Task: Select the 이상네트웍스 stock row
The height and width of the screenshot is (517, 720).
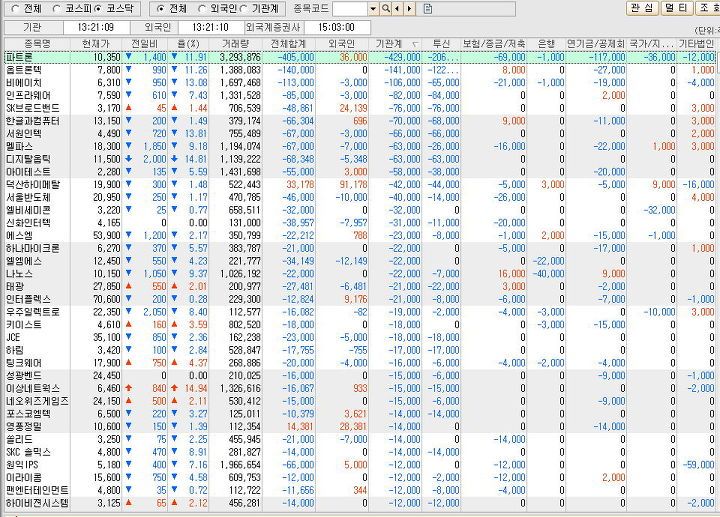Action: (360, 388)
